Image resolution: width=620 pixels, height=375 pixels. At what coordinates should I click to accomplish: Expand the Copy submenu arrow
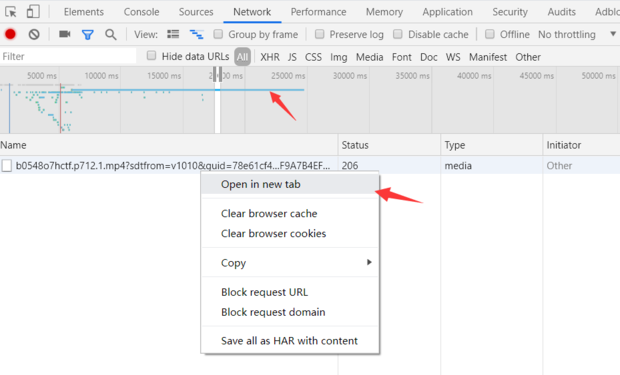pyautogui.click(x=369, y=262)
